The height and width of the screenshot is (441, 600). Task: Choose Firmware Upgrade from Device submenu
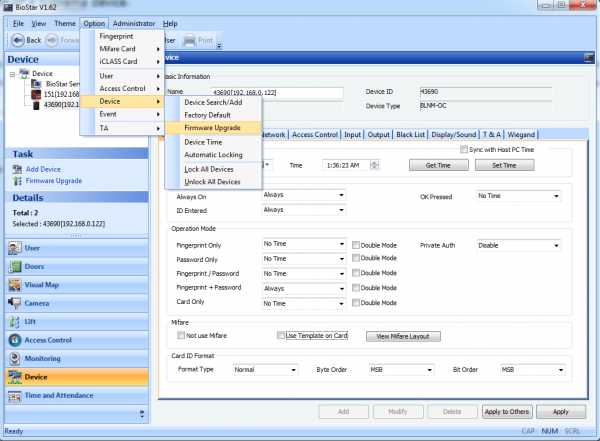tap(211, 128)
